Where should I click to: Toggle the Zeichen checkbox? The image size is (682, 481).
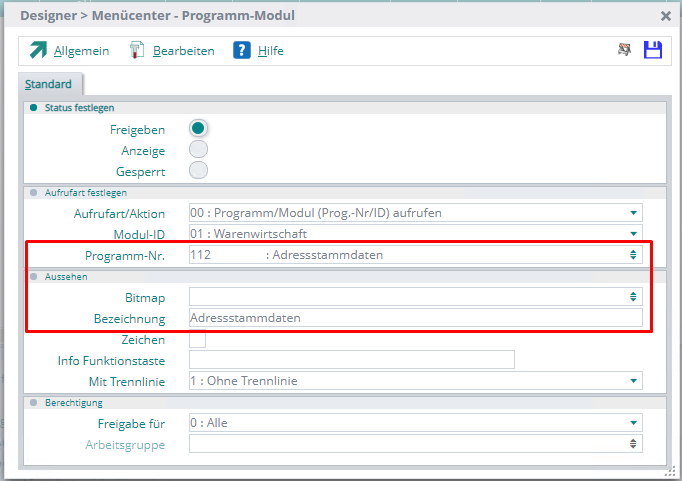coord(197,340)
